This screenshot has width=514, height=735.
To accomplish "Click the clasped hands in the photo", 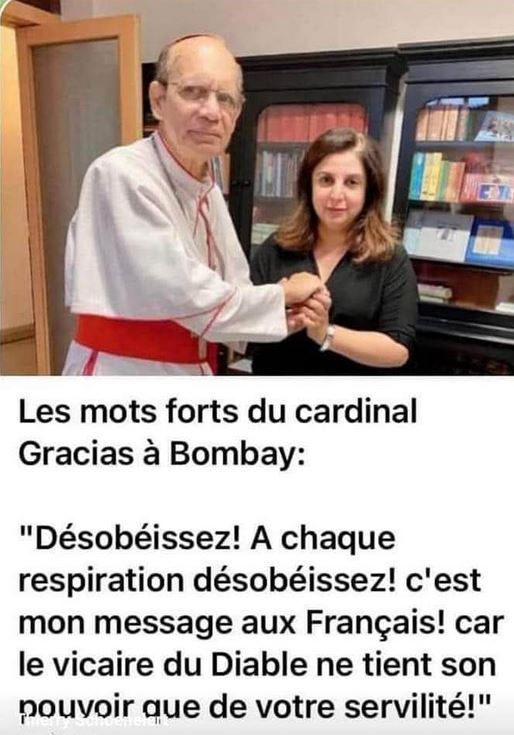I will point(305,300).
